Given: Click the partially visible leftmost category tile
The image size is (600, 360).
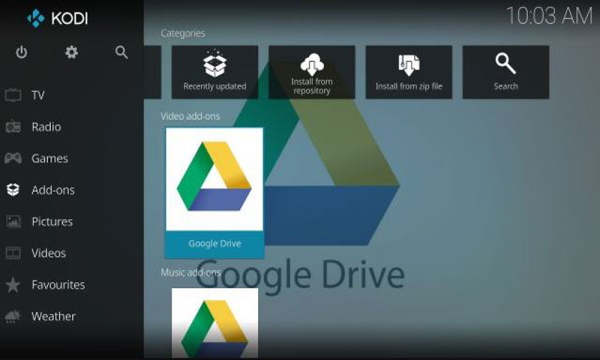Looking at the screenshot, I should (152, 72).
